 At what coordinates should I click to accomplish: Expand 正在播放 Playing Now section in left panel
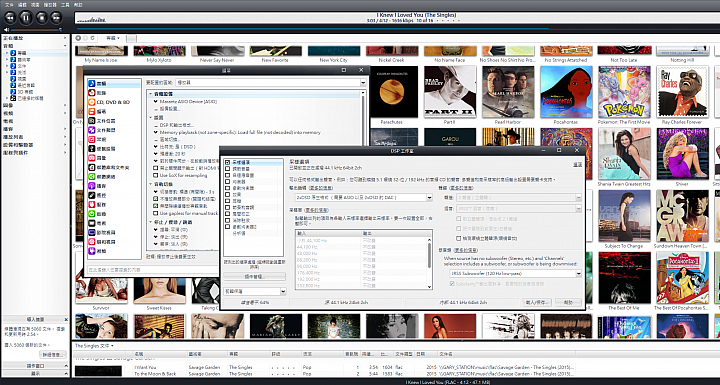pyautogui.click(x=65, y=38)
